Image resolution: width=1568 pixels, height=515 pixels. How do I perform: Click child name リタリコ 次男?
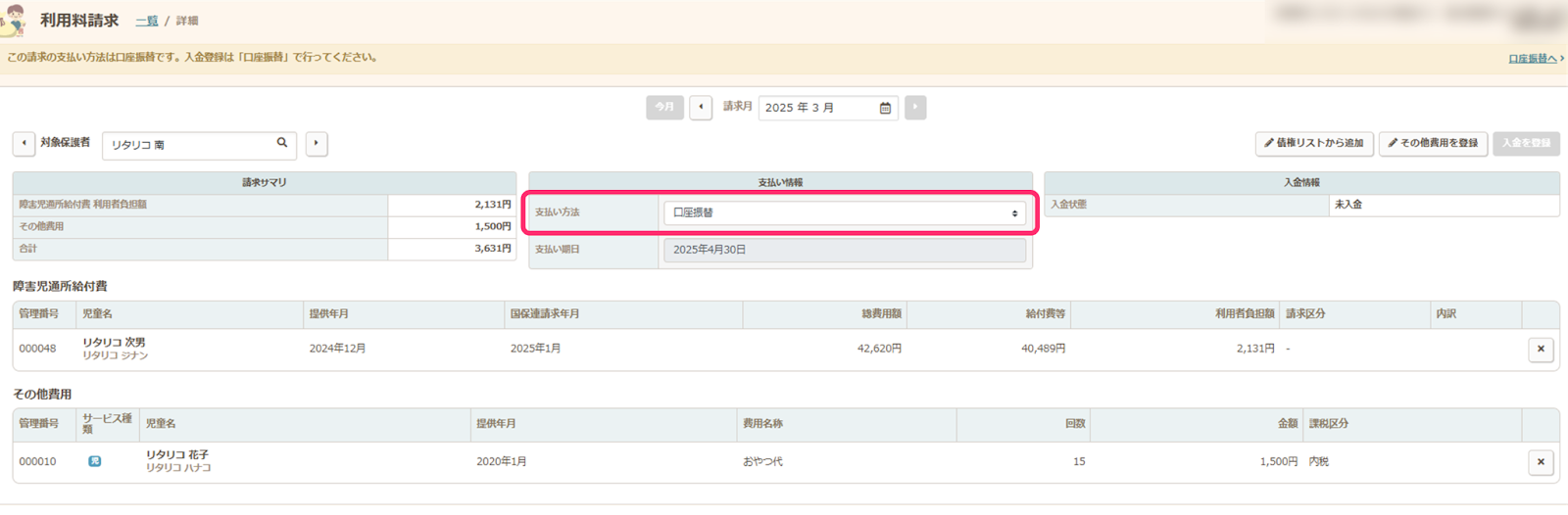[x=114, y=343]
